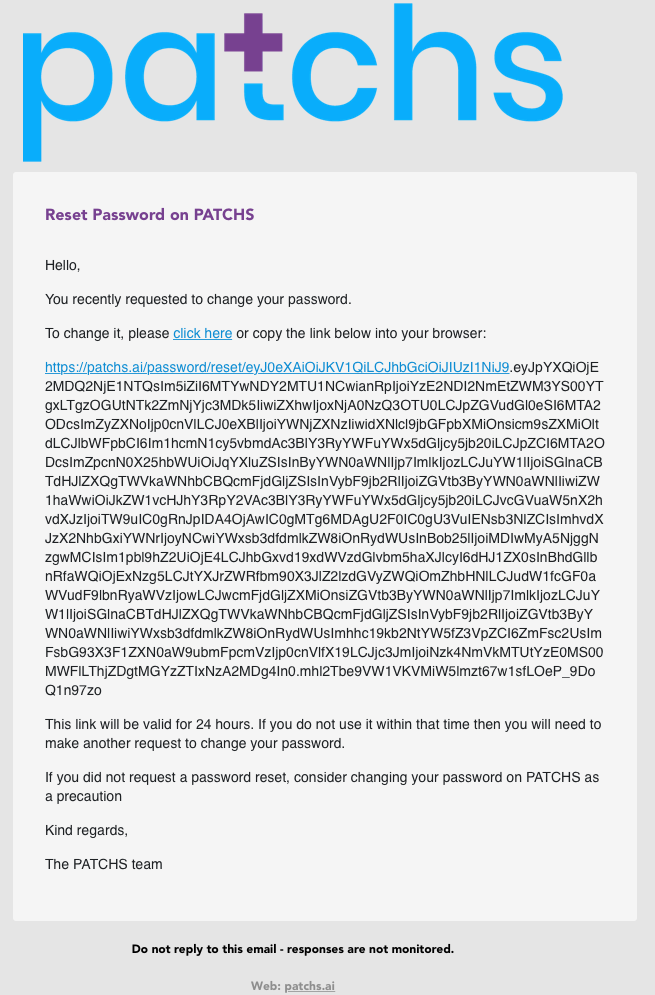Click the 'Web:' footer label

click(x=266, y=985)
